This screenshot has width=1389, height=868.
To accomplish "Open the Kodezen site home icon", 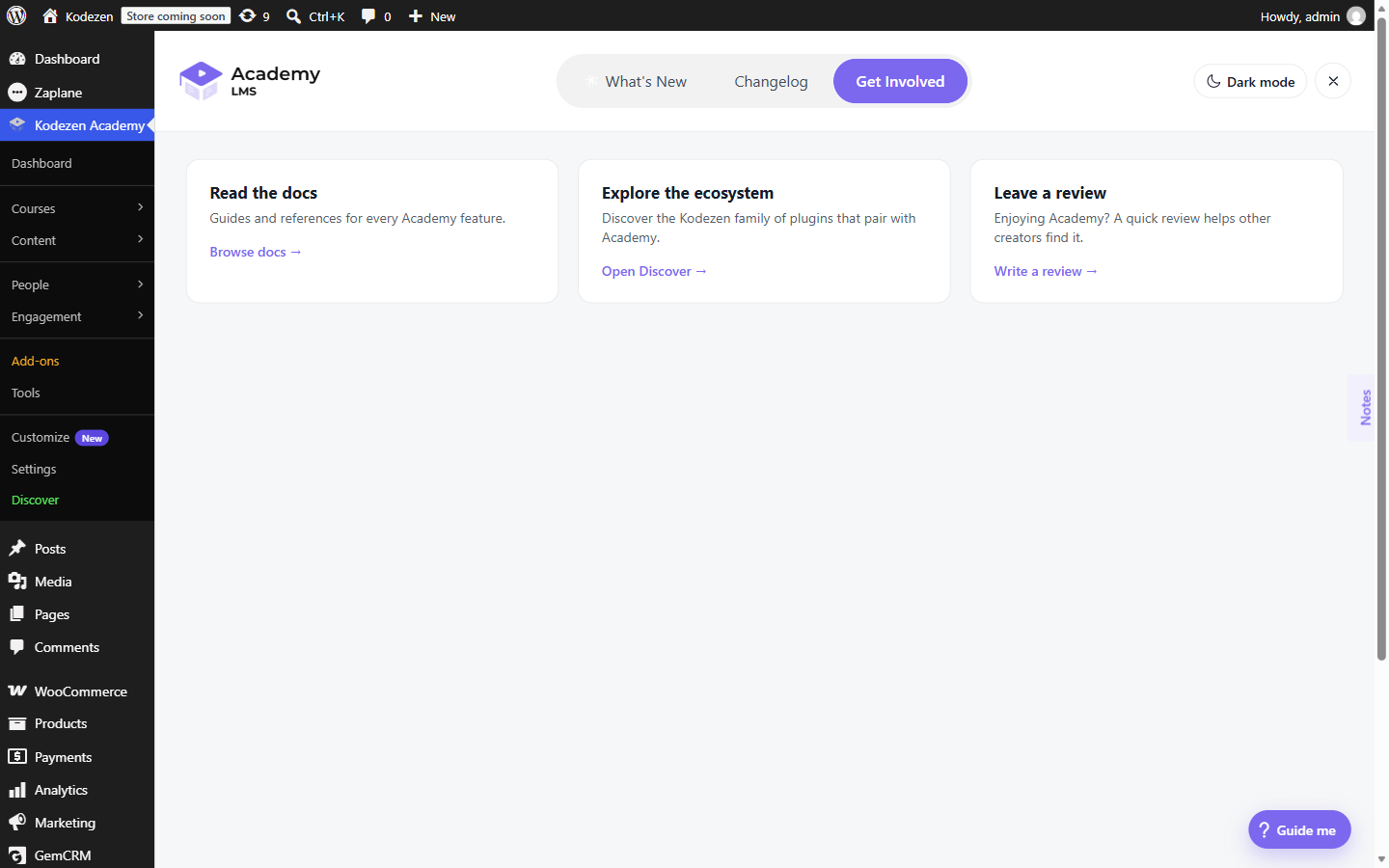I will coord(50,15).
